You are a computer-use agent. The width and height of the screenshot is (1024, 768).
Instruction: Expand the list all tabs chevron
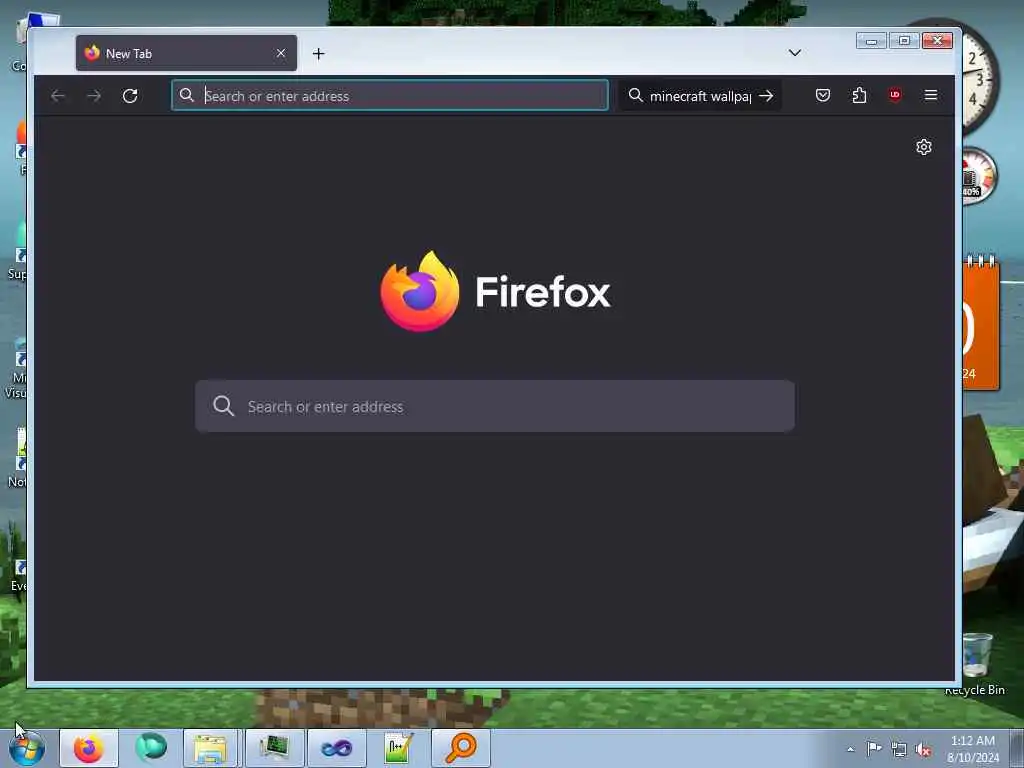tap(795, 53)
